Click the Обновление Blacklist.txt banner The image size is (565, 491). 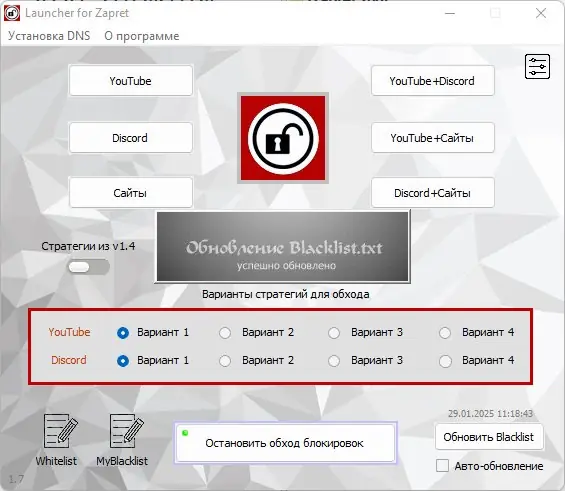283,247
